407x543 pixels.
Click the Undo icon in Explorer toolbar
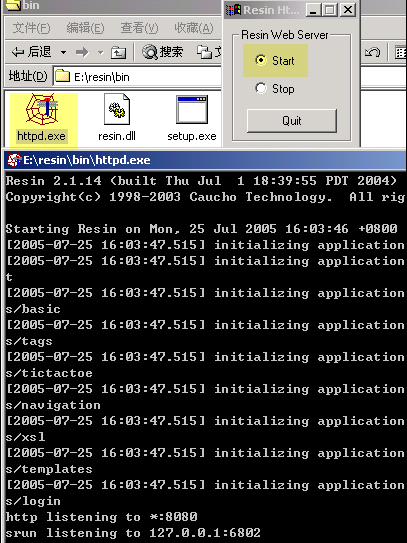pos(372,53)
